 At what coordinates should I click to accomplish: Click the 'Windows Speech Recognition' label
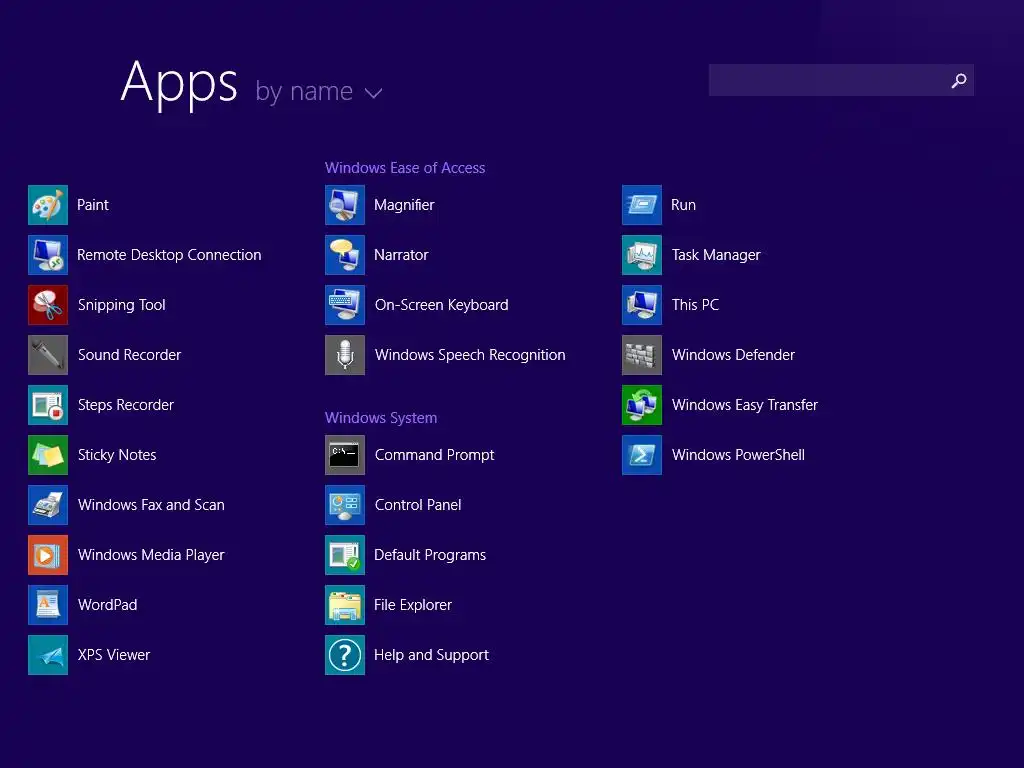(470, 355)
